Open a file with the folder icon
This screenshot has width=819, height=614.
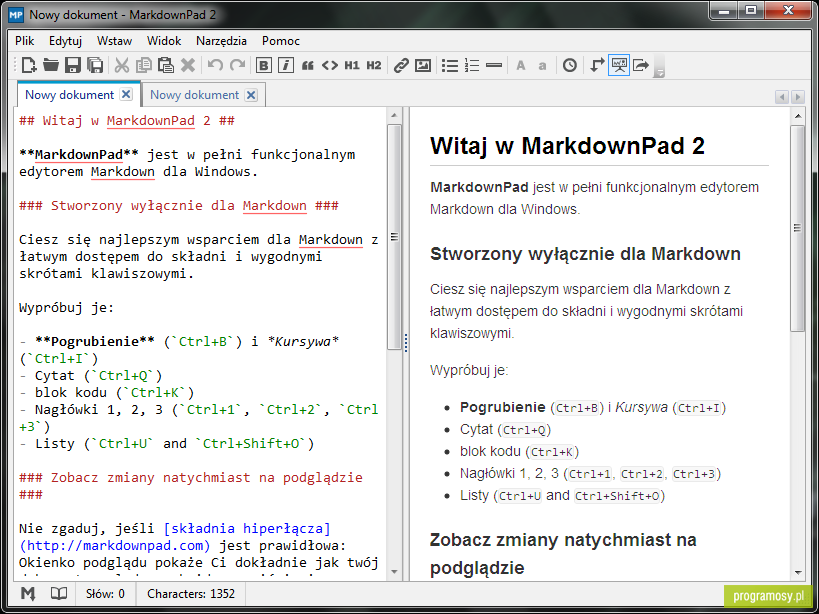click(x=51, y=65)
